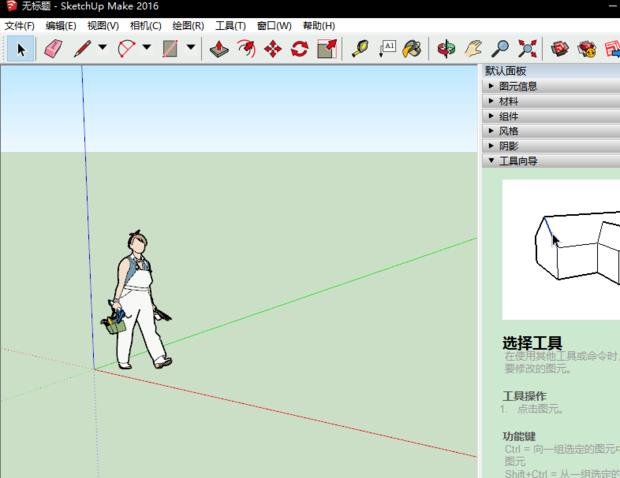
Task: Collapse the 工具向导 panel
Action: (518, 160)
